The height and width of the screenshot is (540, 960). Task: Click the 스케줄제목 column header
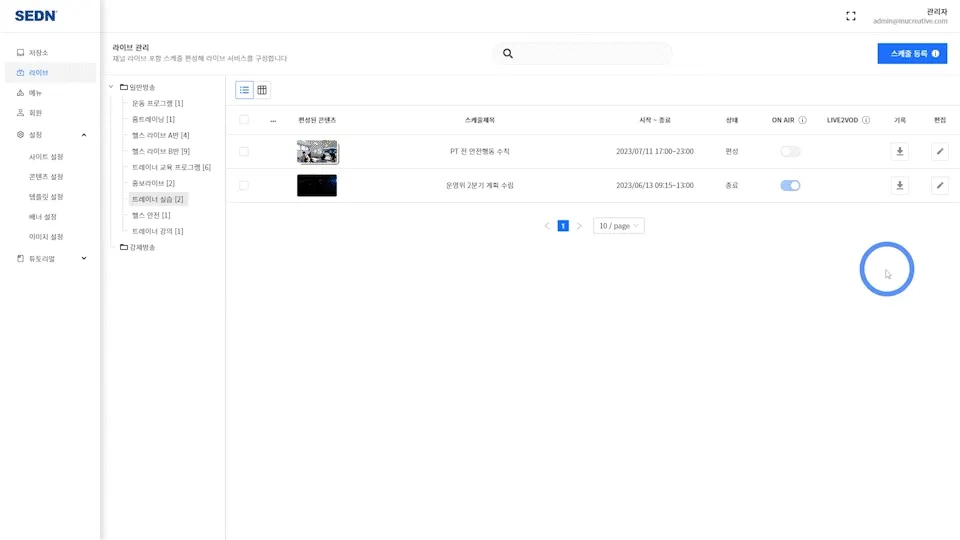point(479,120)
